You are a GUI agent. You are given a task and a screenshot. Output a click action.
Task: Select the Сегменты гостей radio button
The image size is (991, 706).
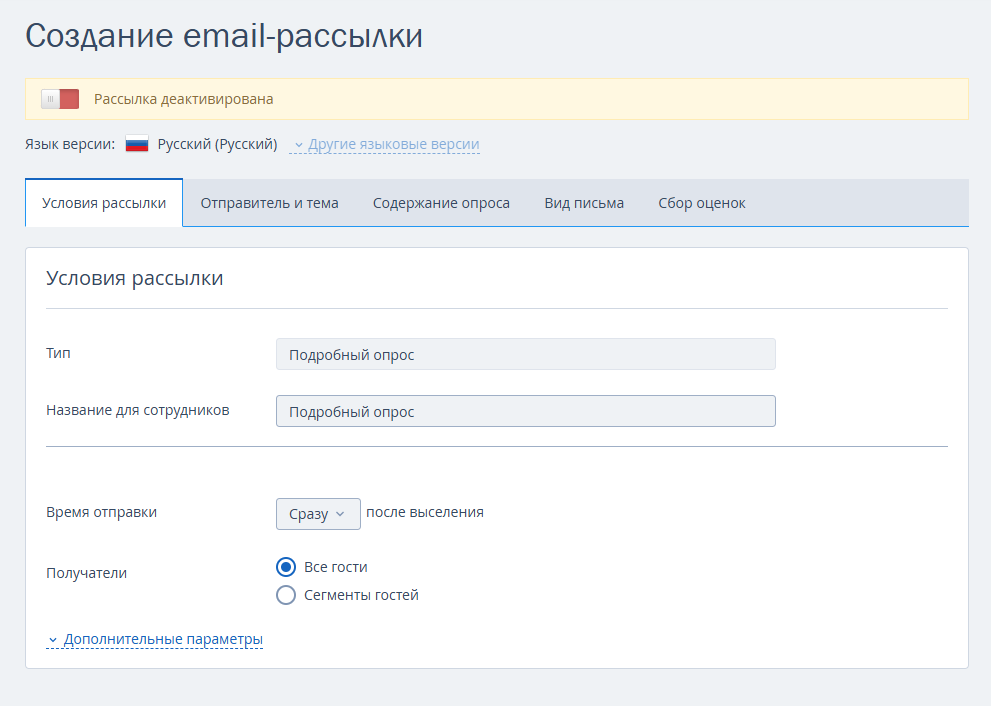pyautogui.click(x=286, y=595)
